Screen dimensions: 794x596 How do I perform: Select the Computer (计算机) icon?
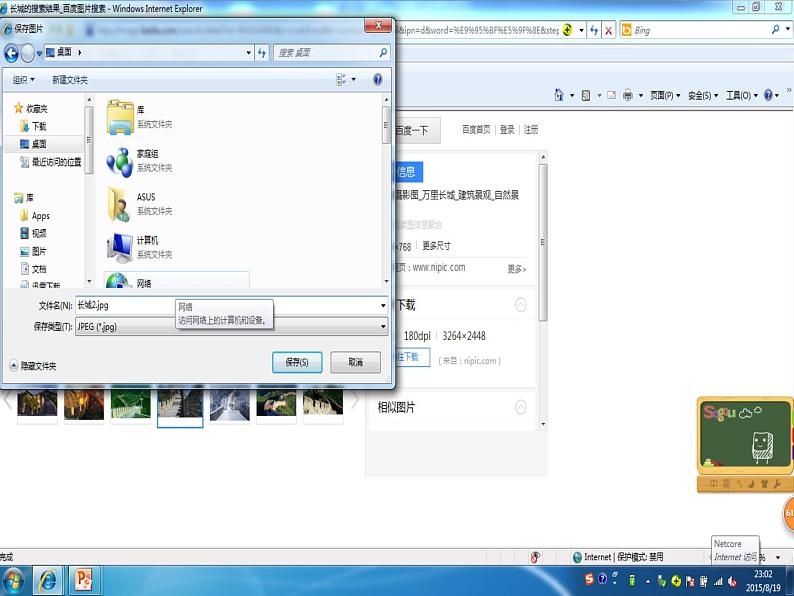(x=120, y=247)
